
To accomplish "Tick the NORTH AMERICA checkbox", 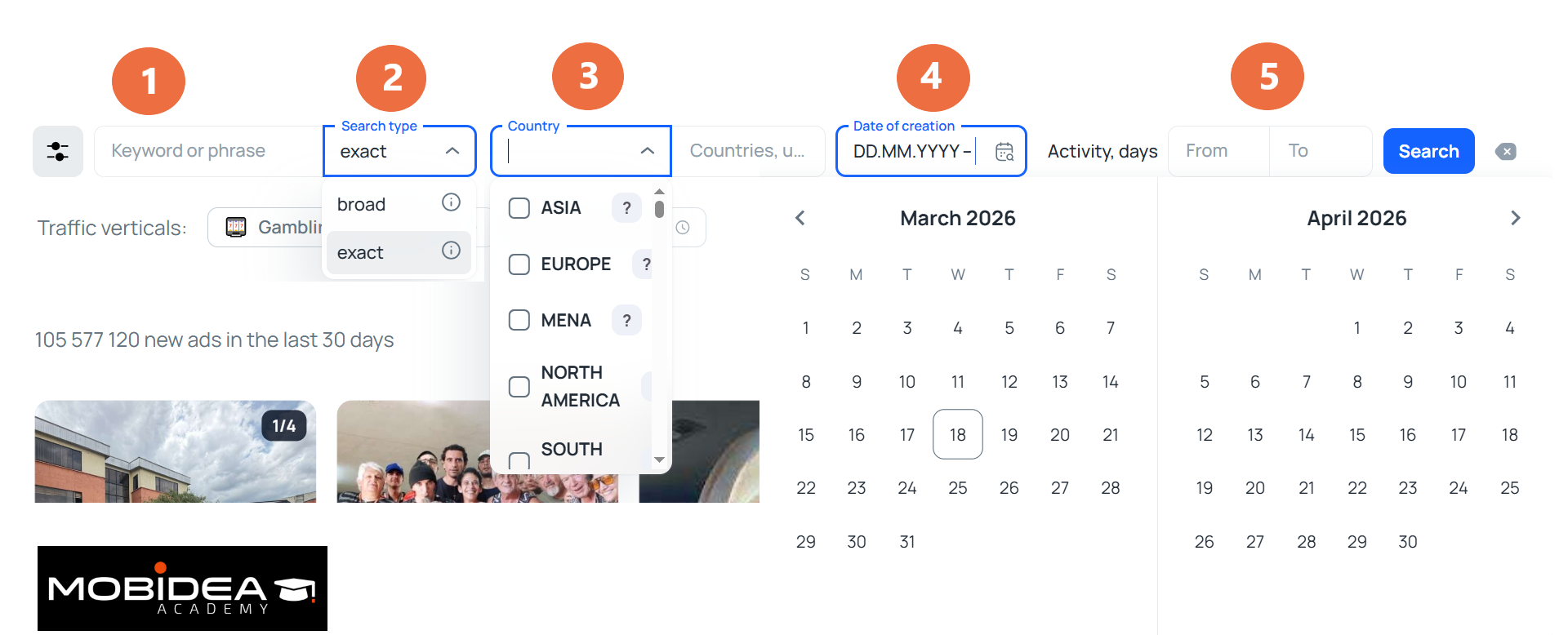I will 519,387.
